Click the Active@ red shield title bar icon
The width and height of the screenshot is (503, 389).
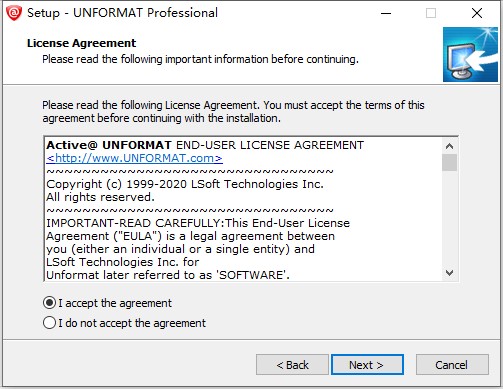coord(14,13)
